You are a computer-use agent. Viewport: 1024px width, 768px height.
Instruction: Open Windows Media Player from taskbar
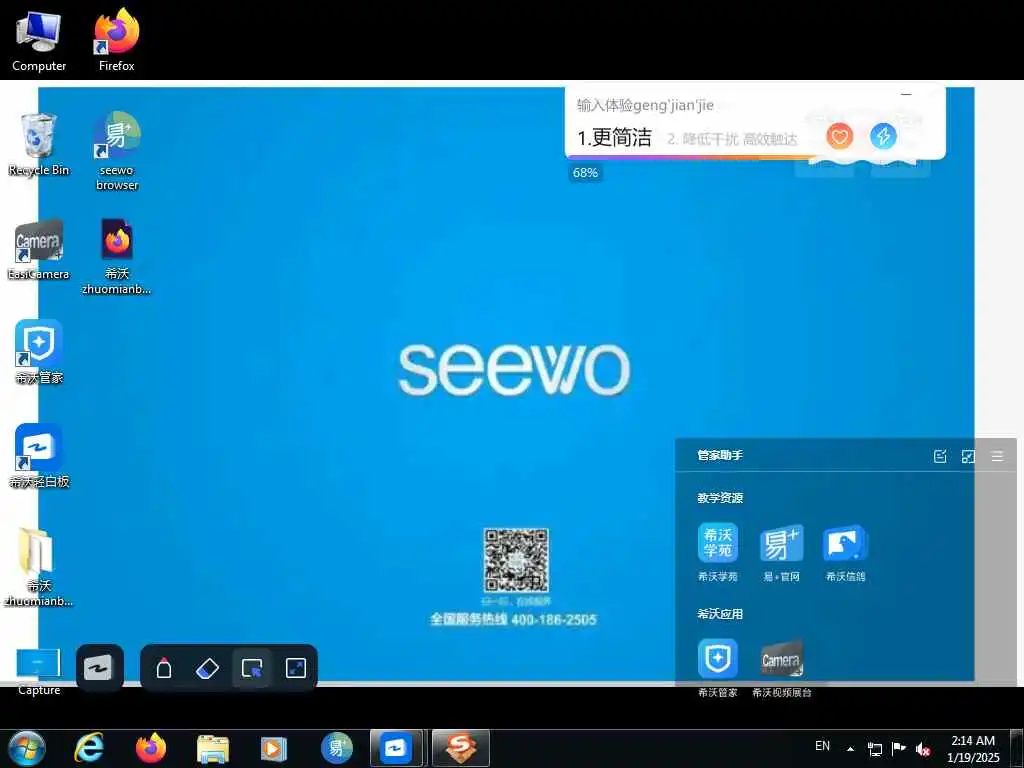coord(274,748)
